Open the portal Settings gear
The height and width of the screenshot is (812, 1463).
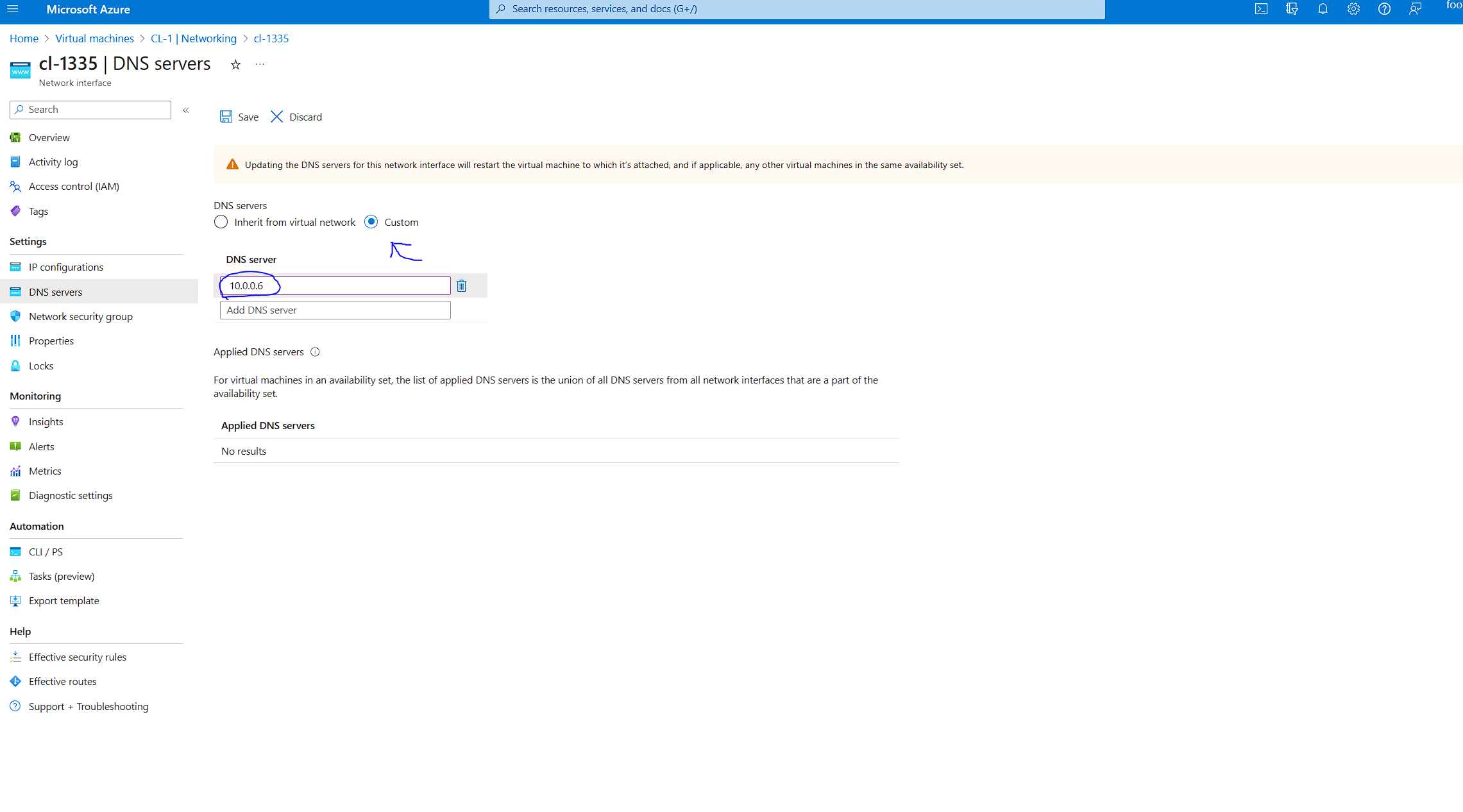(1353, 9)
